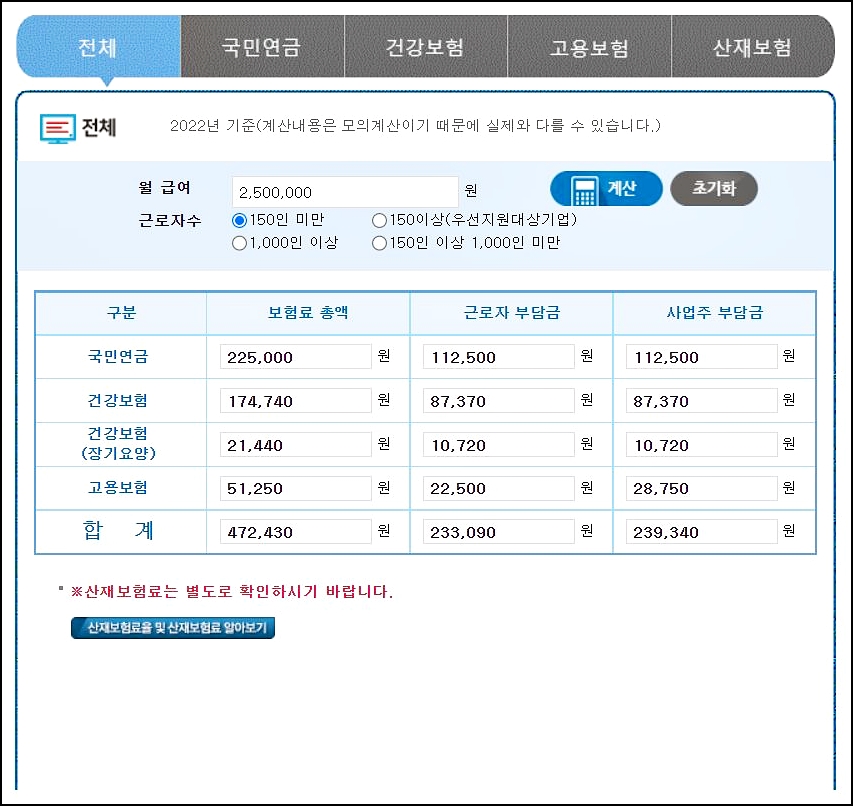Open the 건강보험 tab
Screen dimensions: 853x806
tap(426, 47)
